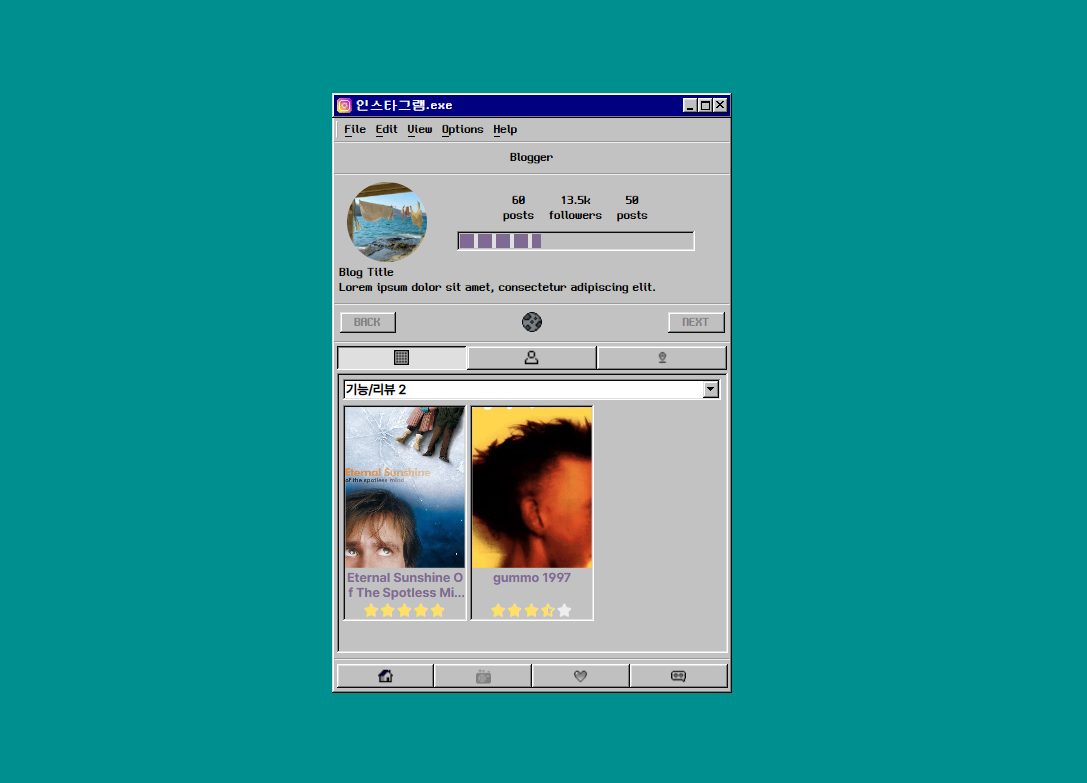Click the NEXT button
The width and height of the screenshot is (1087, 783).
pos(696,322)
